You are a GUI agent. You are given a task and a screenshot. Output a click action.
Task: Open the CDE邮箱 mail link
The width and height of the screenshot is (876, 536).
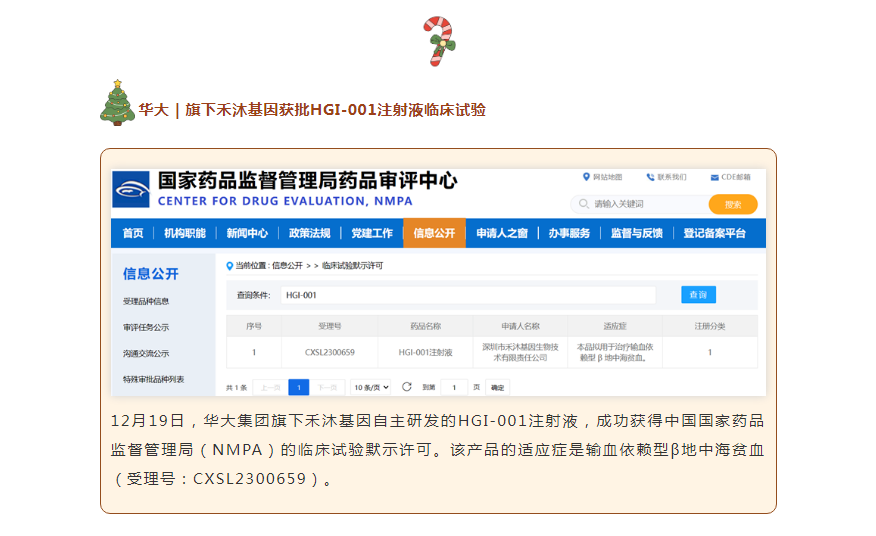point(736,177)
